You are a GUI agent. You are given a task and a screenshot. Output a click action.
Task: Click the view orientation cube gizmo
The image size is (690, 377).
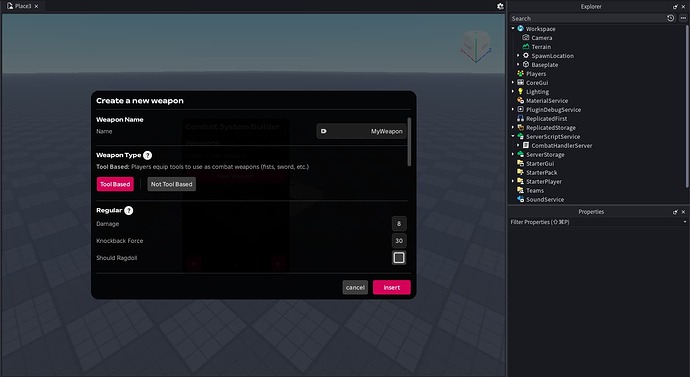pos(476,45)
